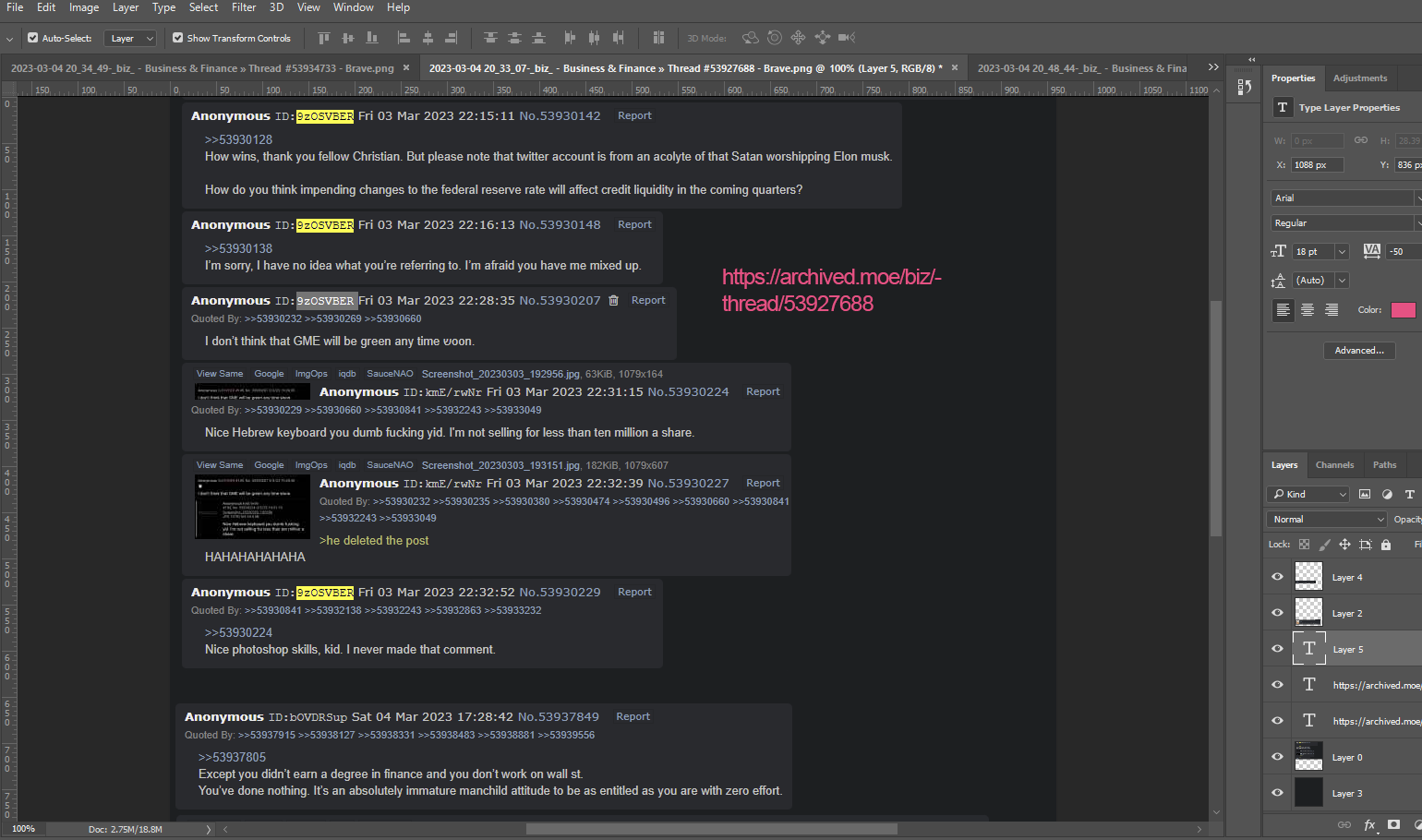Image resolution: width=1422 pixels, height=840 pixels.
Task: Open the tool preset picker arrow
Action: click(10, 39)
